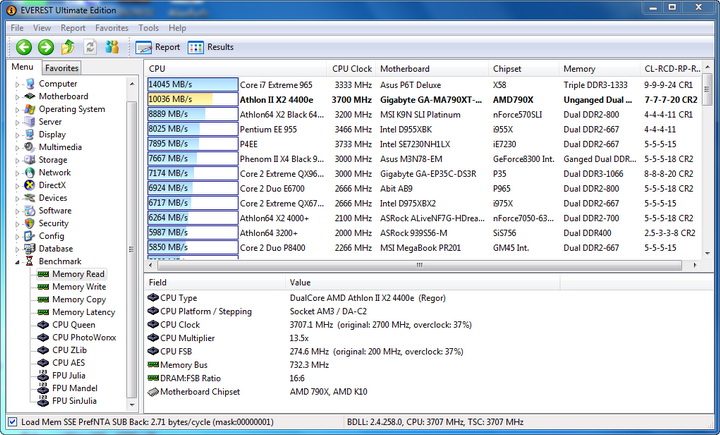
Task: Sort by Memory column header
Action: pyautogui.click(x=599, y=69)
